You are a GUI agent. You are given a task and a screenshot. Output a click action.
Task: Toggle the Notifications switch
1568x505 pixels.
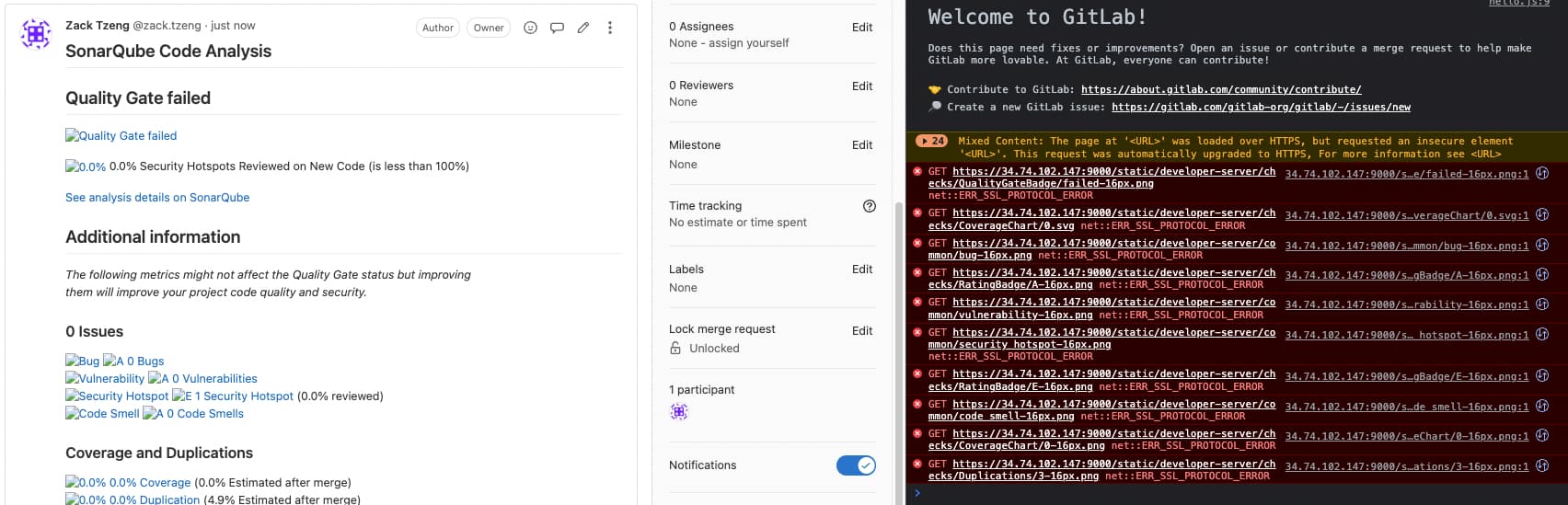[856, 465]
